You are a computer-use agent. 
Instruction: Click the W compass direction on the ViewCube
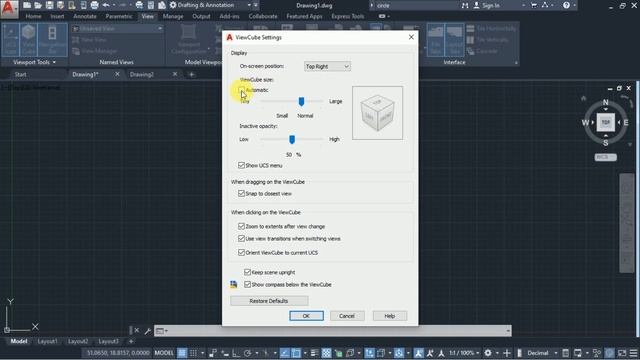click(x=585, y=122)
